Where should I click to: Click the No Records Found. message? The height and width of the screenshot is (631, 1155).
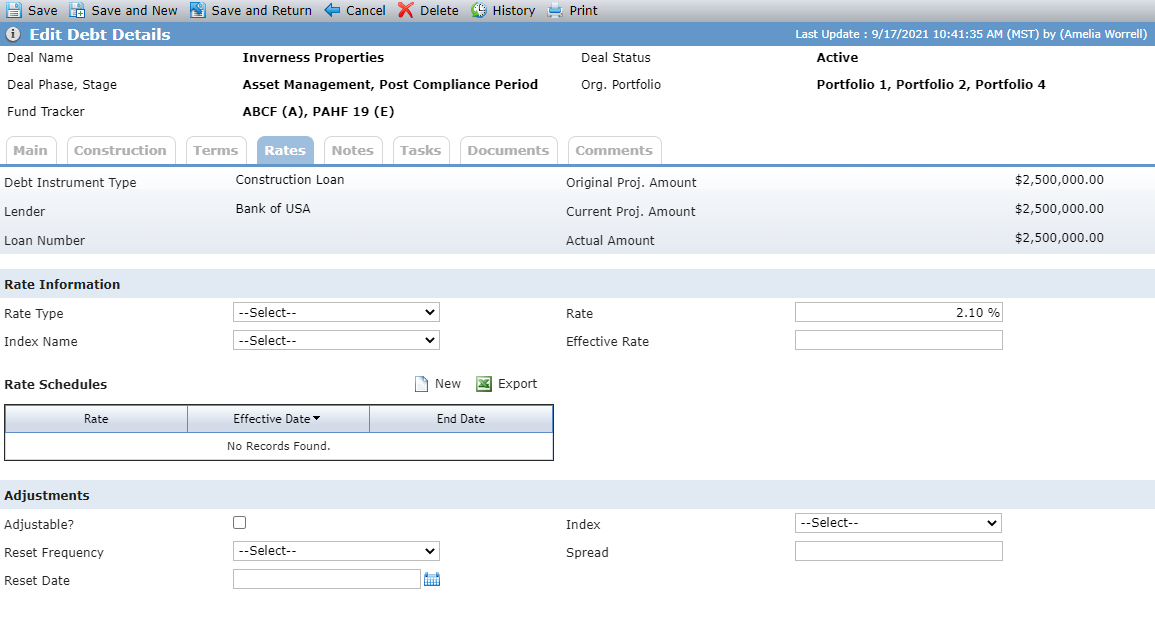(x=278, y=446)
